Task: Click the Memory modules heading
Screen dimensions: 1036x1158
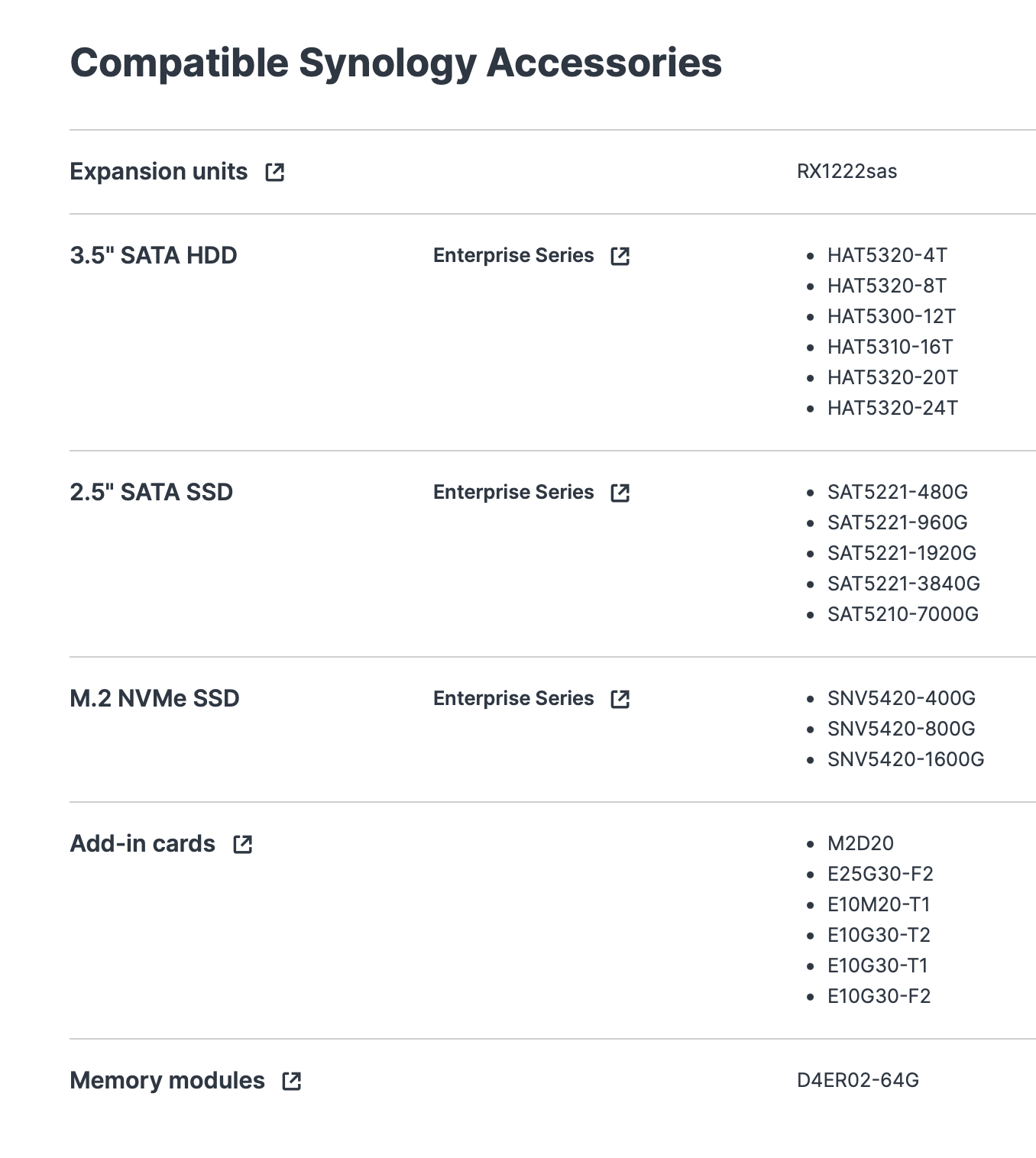Action: pos(167,1081)
